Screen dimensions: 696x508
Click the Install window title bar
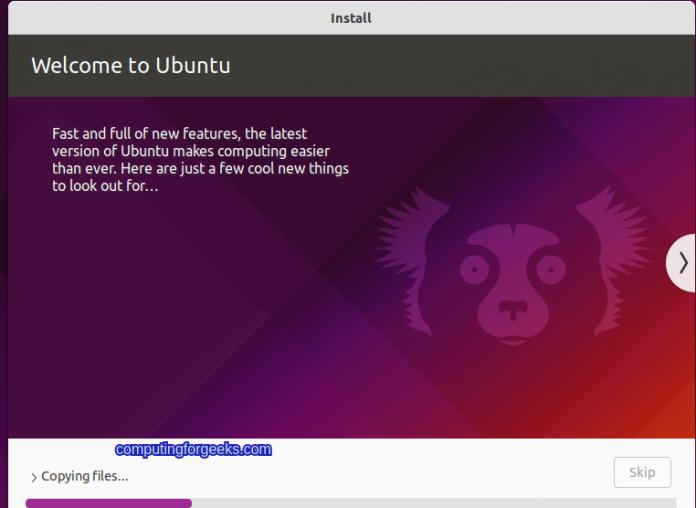(351, 18)
